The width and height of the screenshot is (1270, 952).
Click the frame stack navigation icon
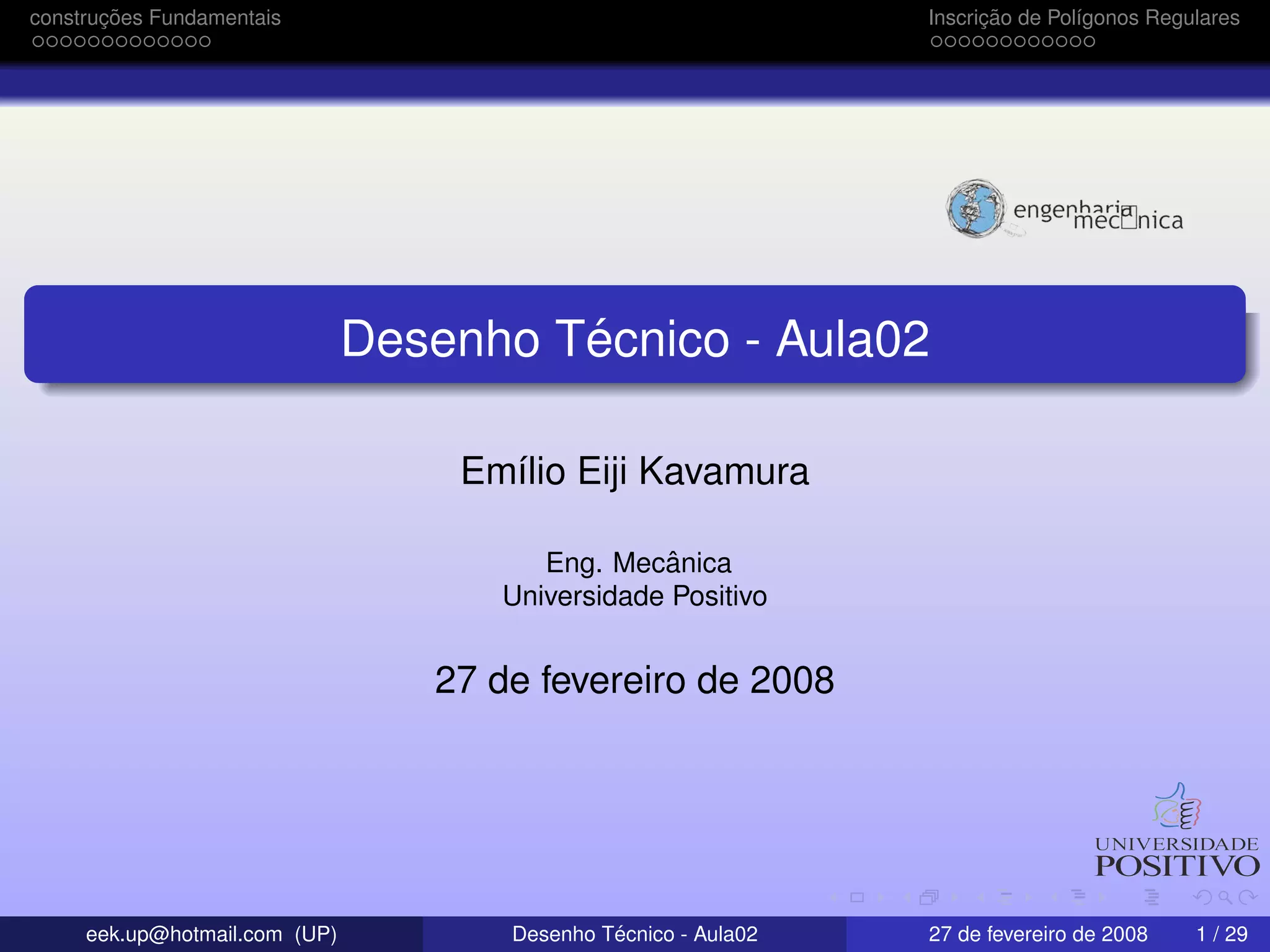pyautogui.click(x=929, y=897)
